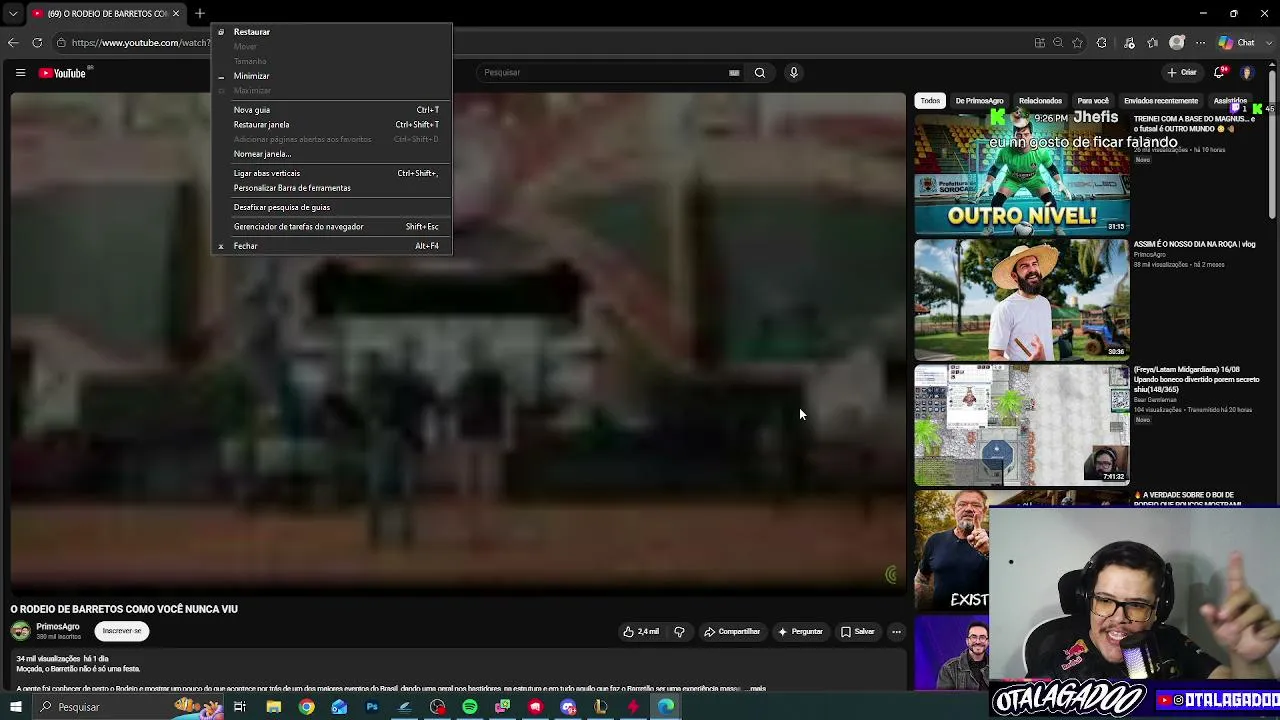Select the Para você filter chip
The image size is (1280, 720).
coord(1093,101)
